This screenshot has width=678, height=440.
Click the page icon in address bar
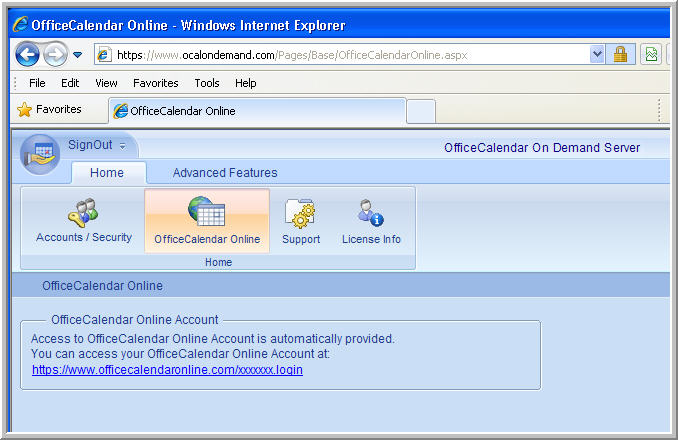point(104,55)
